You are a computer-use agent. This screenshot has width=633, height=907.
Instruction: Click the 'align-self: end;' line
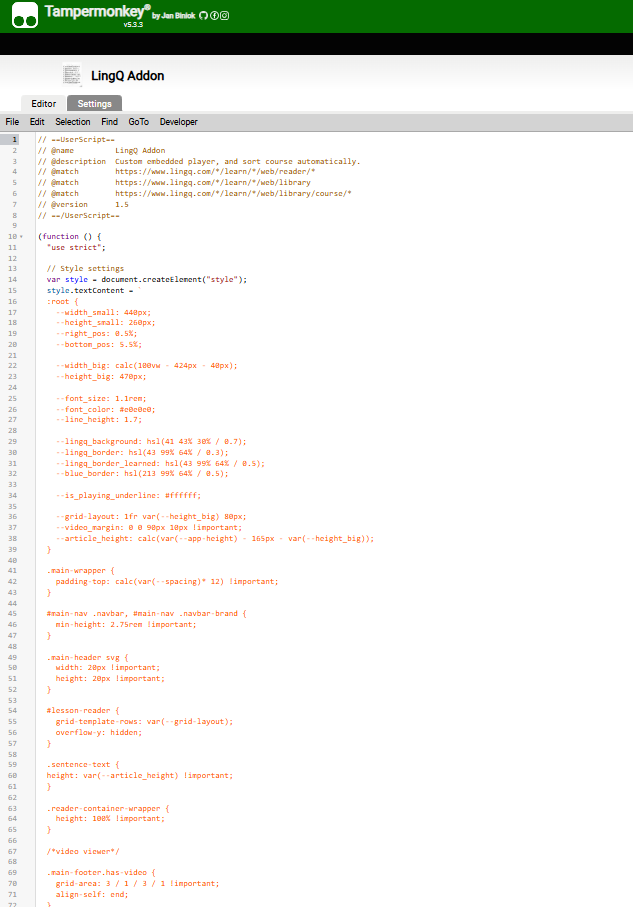pos(92,895)
